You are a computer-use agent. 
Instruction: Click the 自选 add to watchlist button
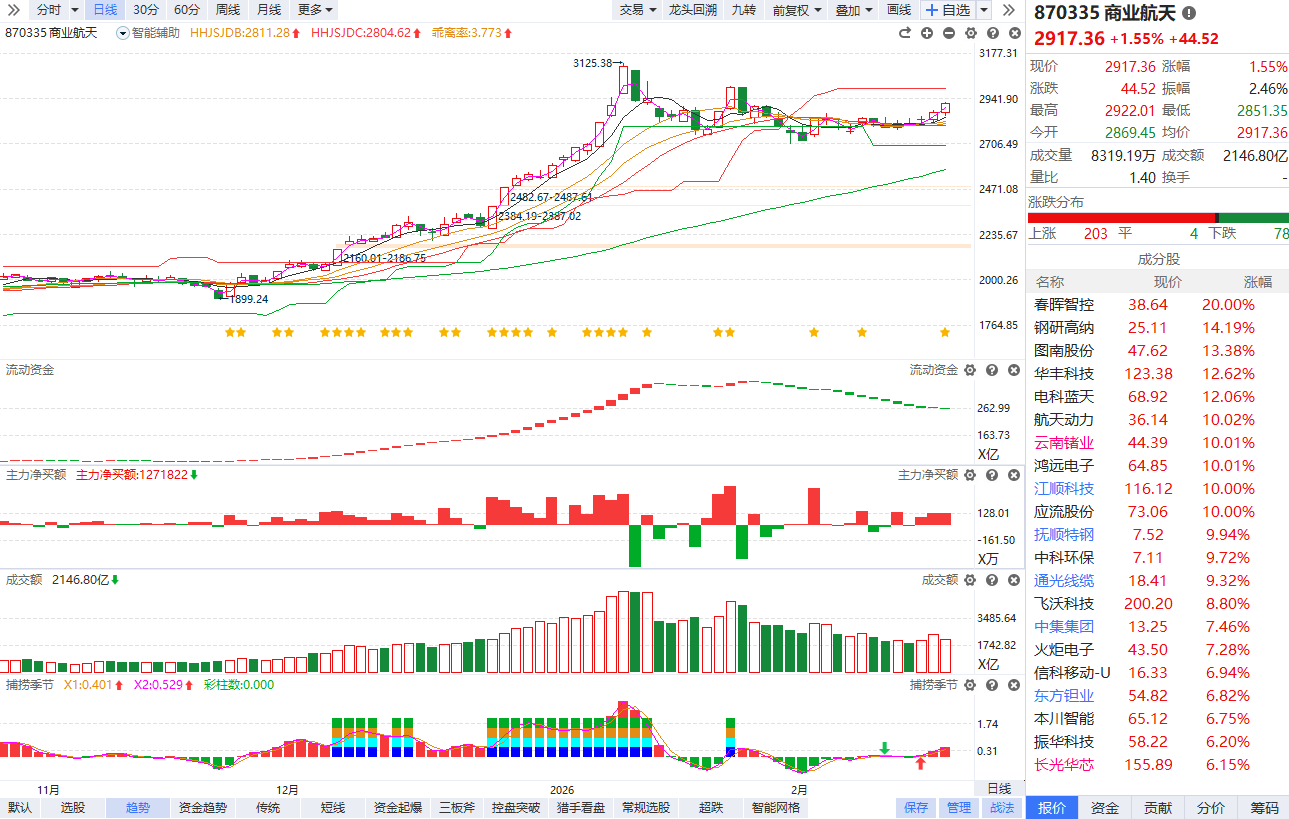947,10
